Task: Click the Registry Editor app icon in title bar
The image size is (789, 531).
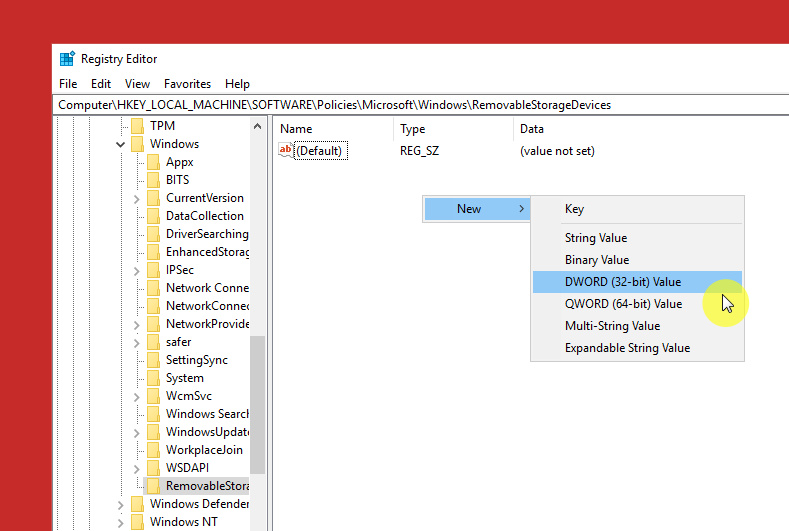Action: tap(67, 59)
